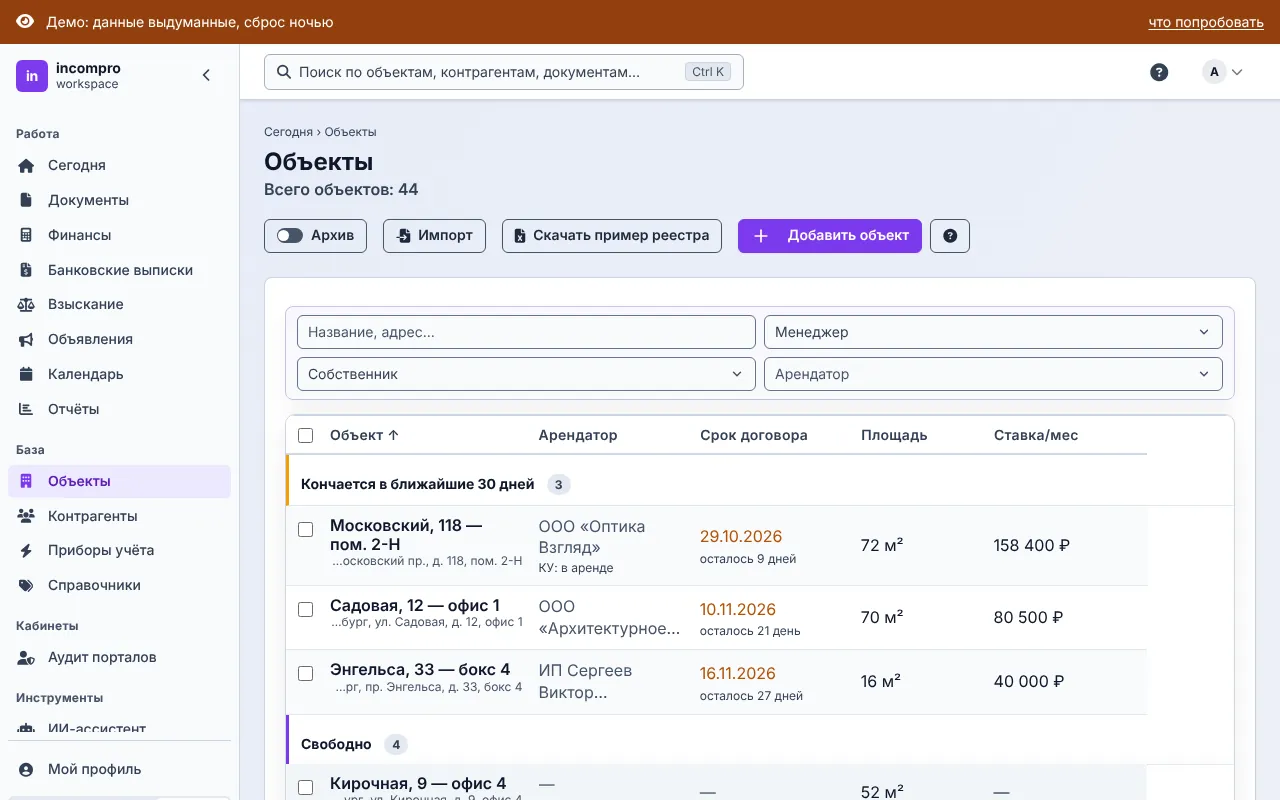Viewport: 1280px width, 800px height.
Task: Open Сегодня in the sidebar
Action: pos(119,165)
